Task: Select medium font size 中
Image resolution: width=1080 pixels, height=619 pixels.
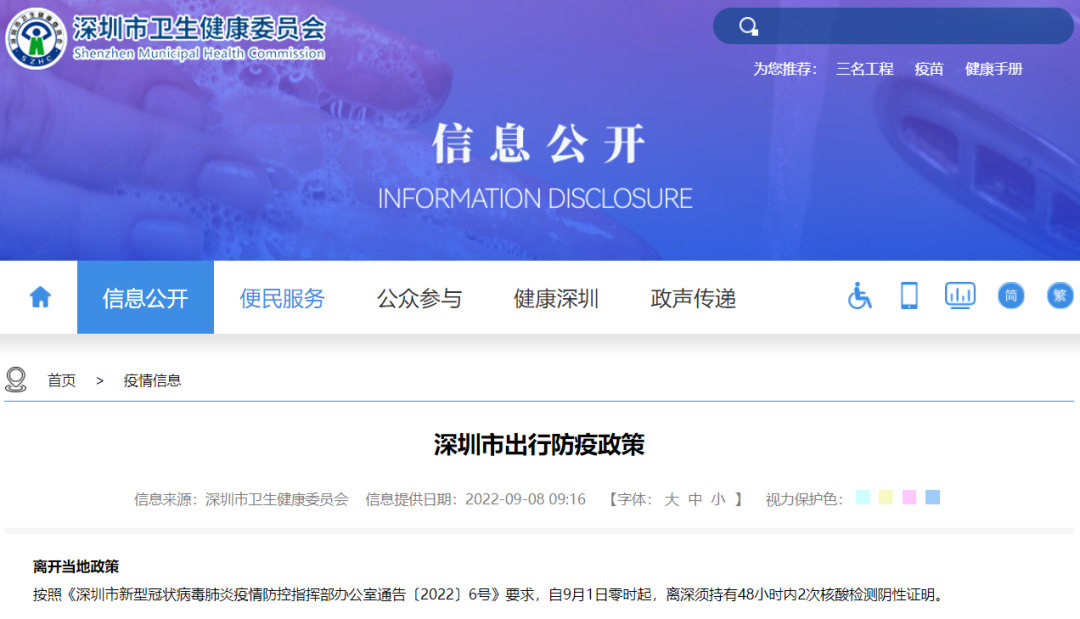Action: 695,499
